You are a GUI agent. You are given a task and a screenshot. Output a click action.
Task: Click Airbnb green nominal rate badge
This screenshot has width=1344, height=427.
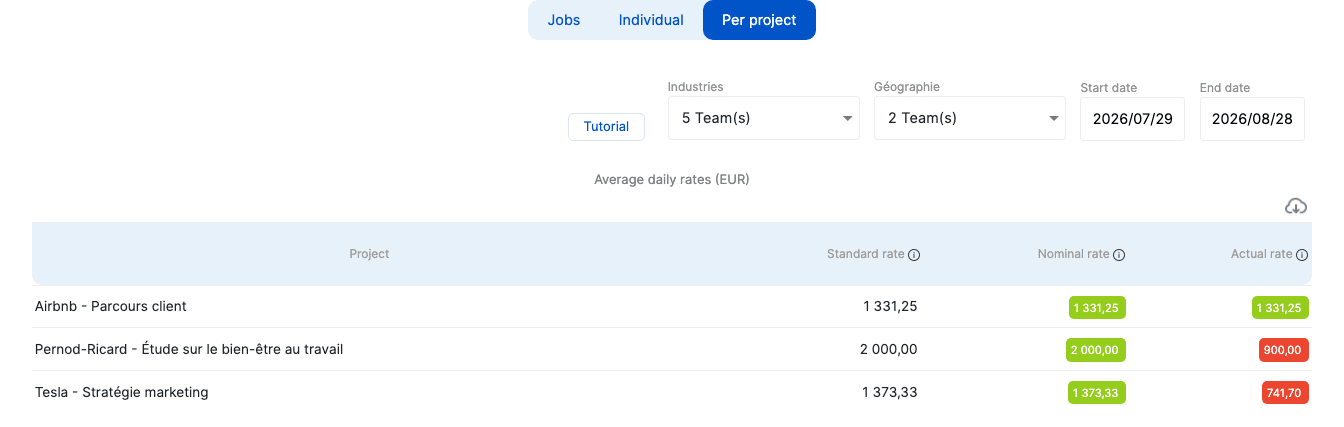click(x=1097, y=308)
